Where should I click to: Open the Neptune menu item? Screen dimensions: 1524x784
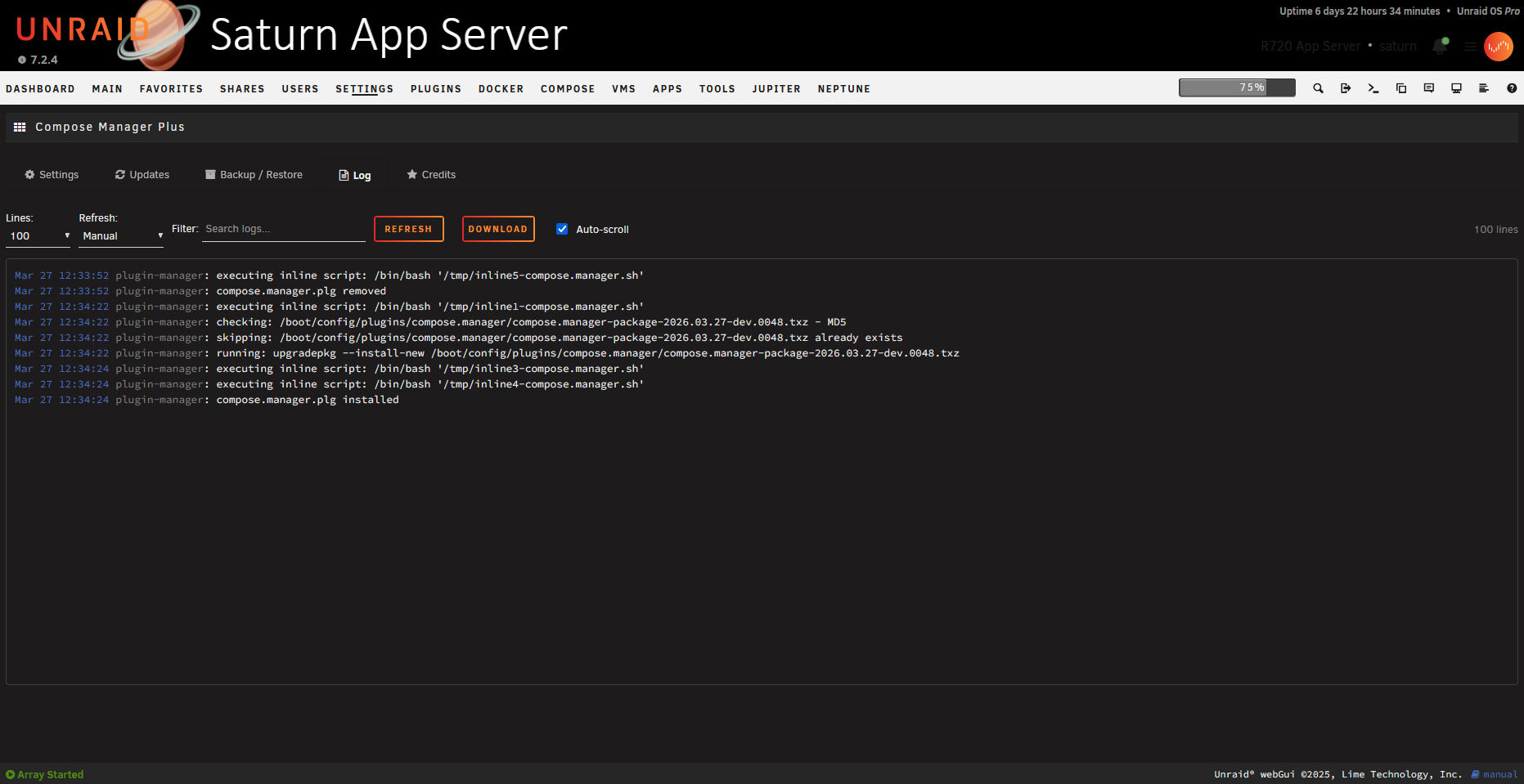pos(844,89)
